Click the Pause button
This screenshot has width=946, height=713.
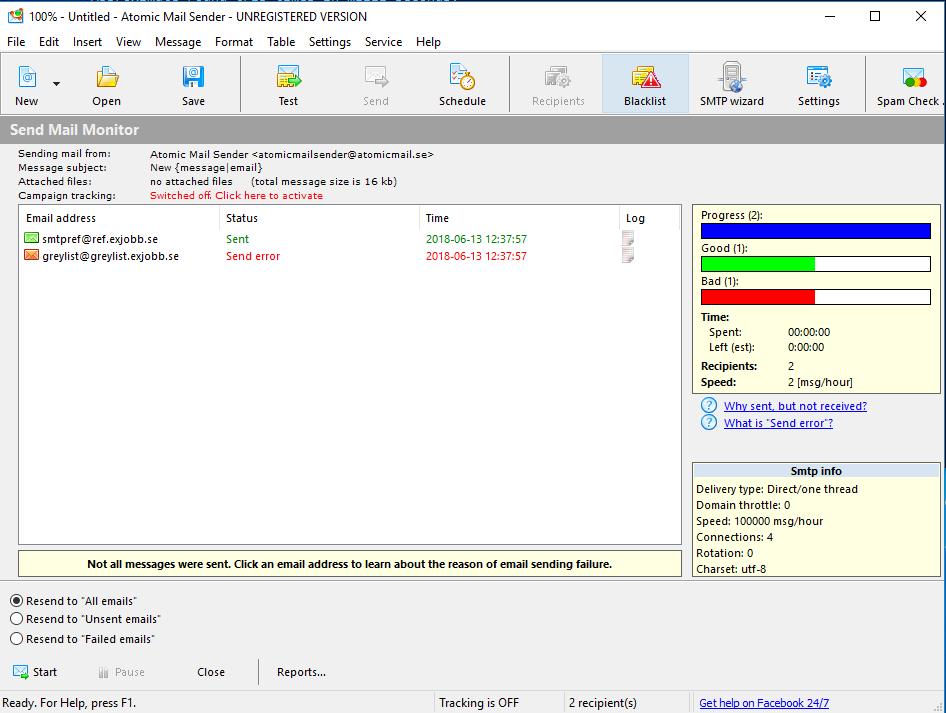(x=121, y=672)
